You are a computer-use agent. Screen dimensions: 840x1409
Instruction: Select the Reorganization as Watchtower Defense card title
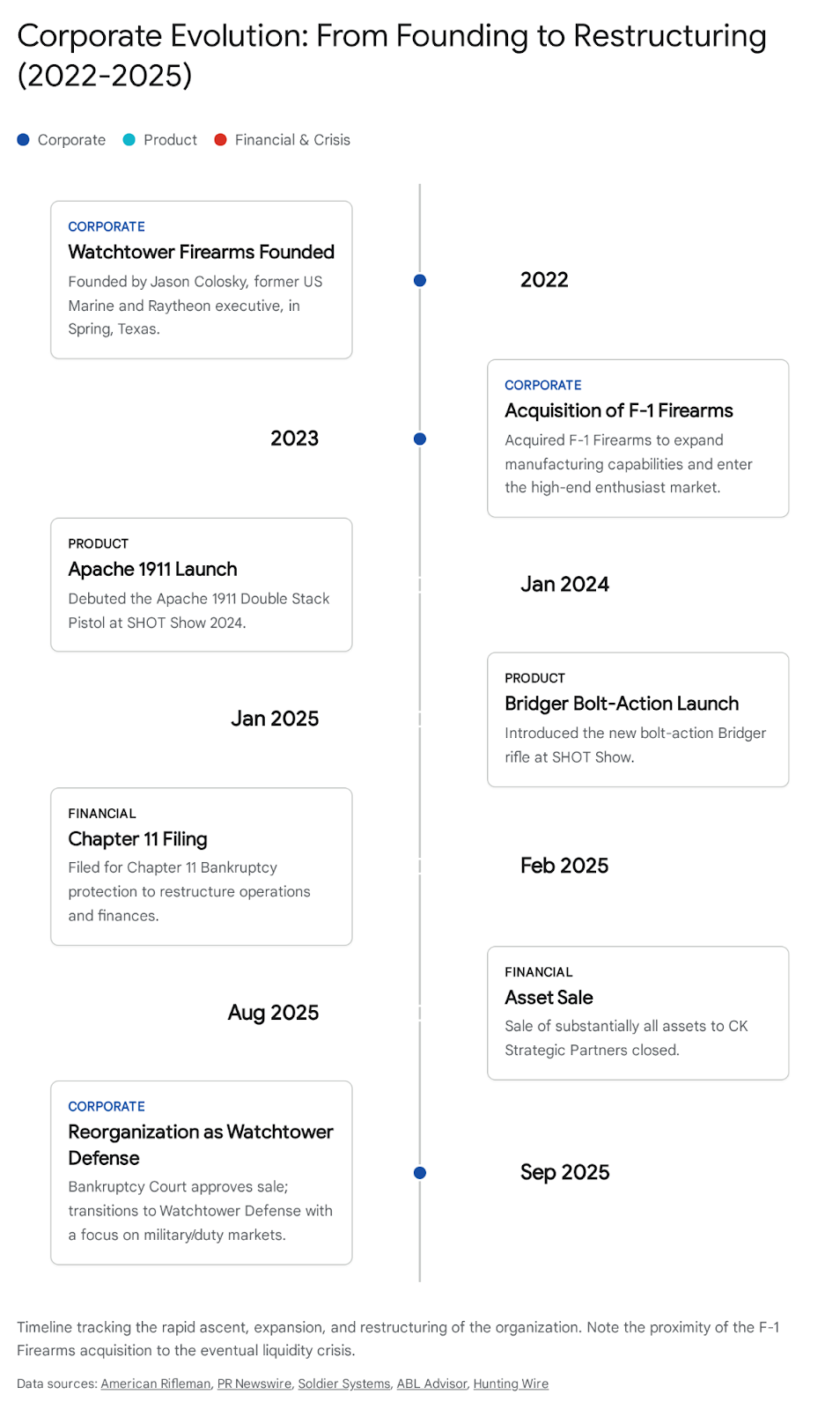pos(201,1145)
